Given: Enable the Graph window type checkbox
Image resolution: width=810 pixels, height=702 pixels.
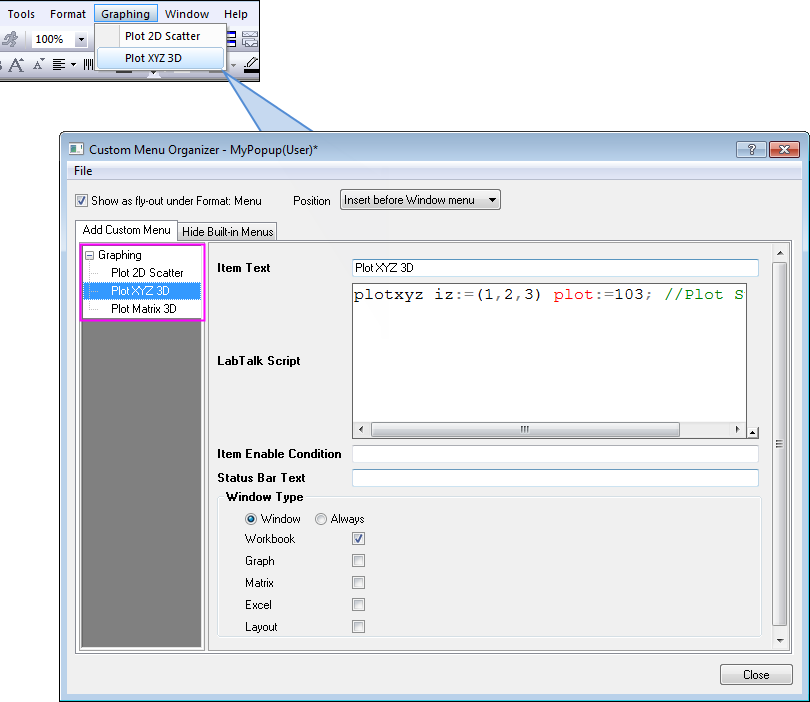Looking at the screenshot, I should point(358,561).
